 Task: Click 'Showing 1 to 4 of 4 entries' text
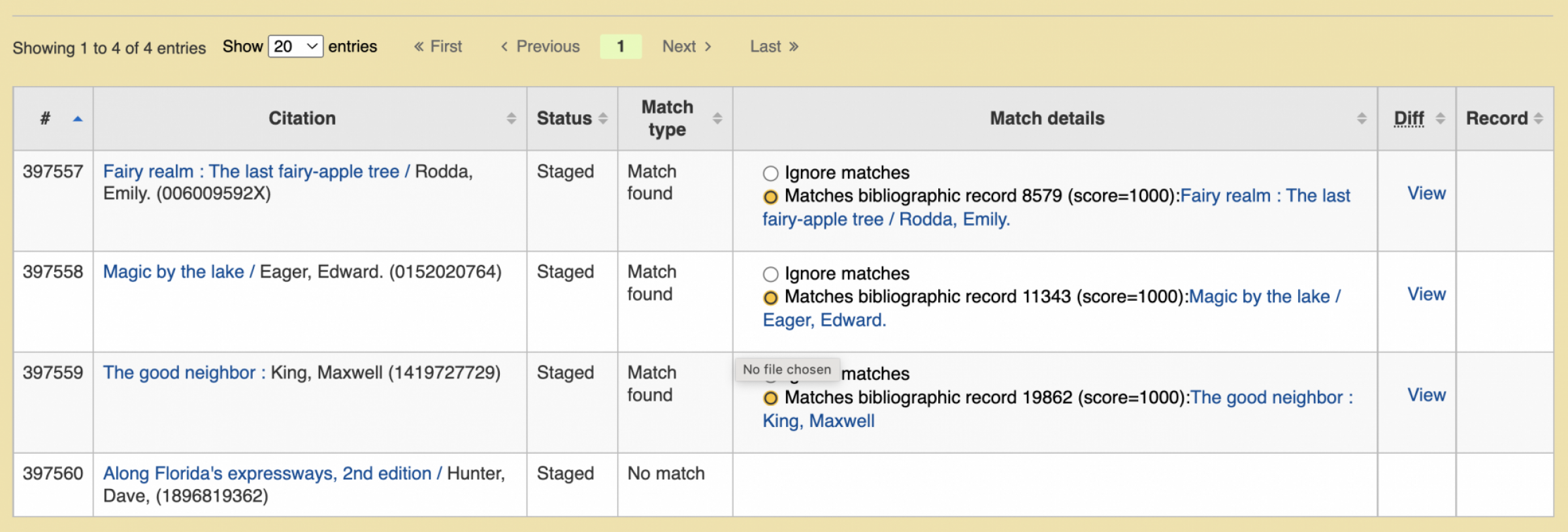(x=109, y=48)
